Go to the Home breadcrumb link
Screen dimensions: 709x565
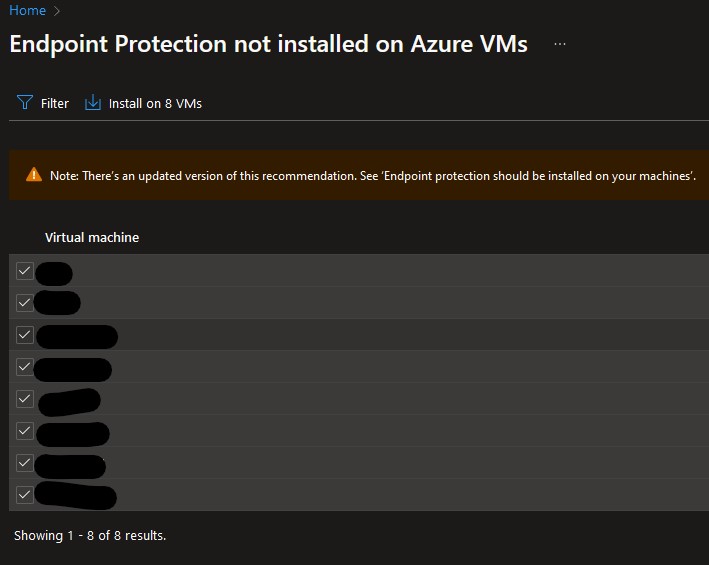point(27,11)
